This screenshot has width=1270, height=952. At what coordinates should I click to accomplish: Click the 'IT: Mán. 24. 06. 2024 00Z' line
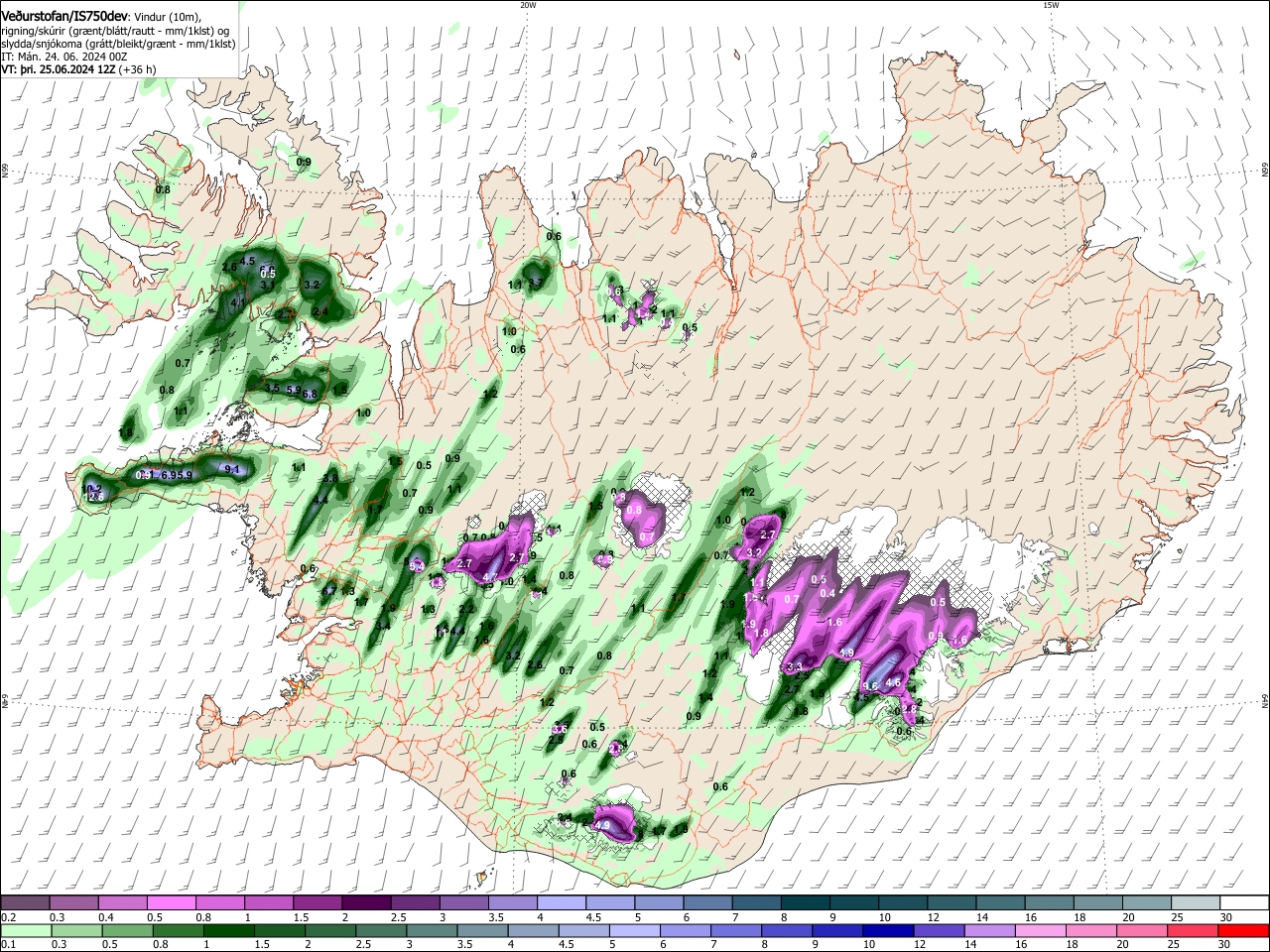click(x=63, y=57)
